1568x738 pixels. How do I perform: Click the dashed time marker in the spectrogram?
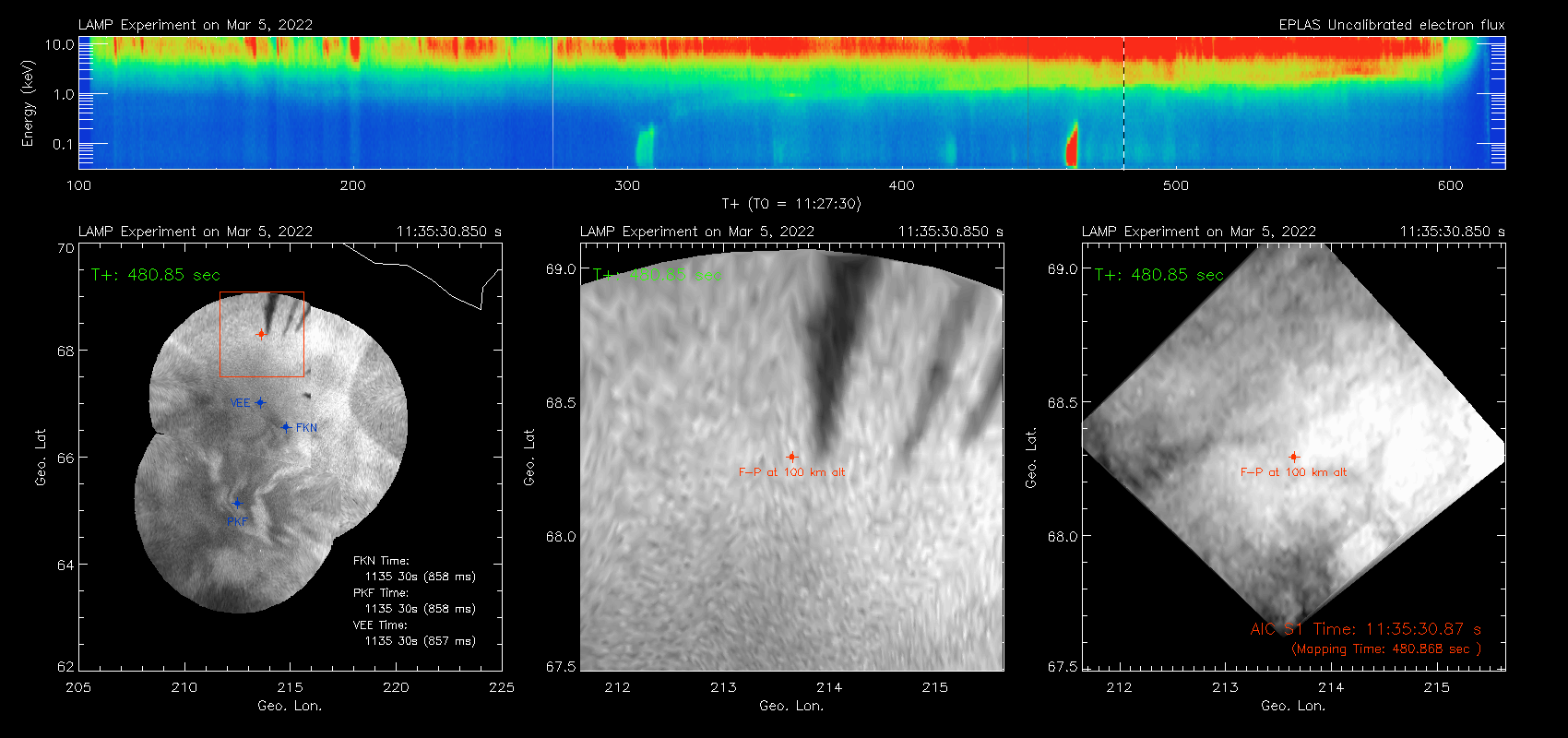[x=1123, y=102]
